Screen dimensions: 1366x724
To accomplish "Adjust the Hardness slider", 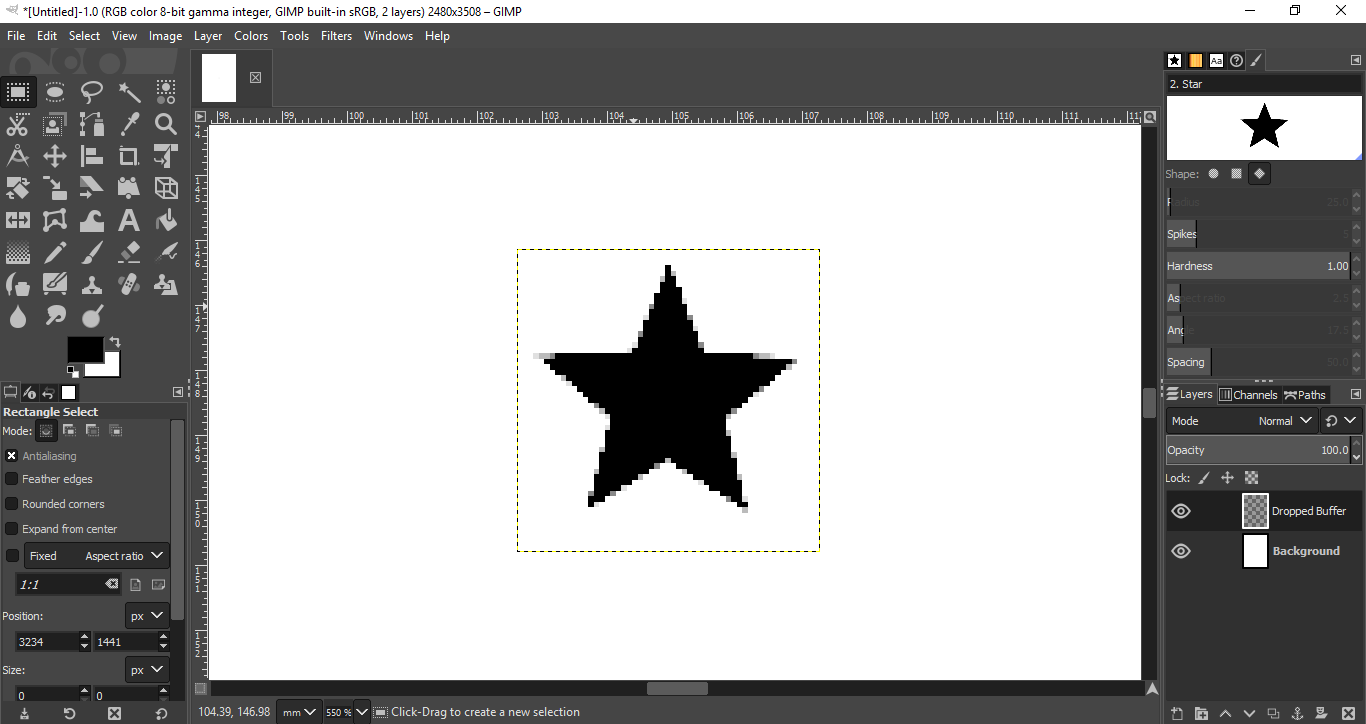I will coord(1258,266).
